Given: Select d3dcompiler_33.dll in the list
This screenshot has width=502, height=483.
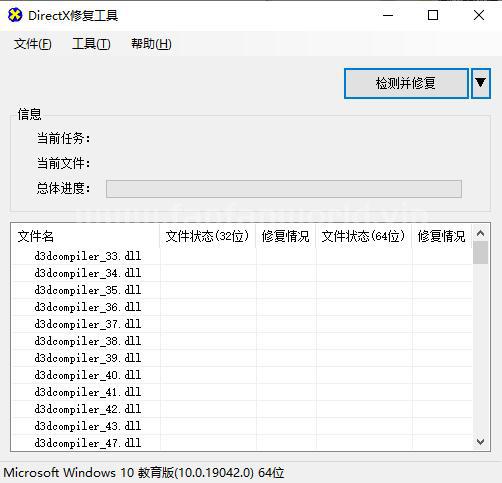Looking at the screenshot, I should 242,256.
